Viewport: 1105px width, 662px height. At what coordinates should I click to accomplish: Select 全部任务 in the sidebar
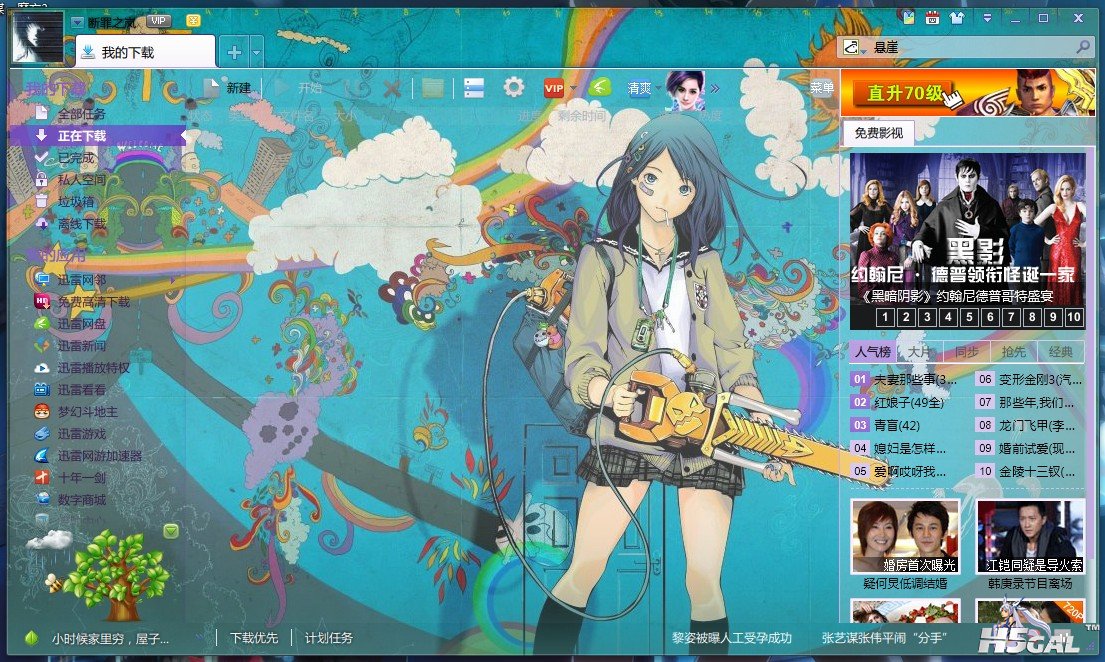tap(81, 114)
